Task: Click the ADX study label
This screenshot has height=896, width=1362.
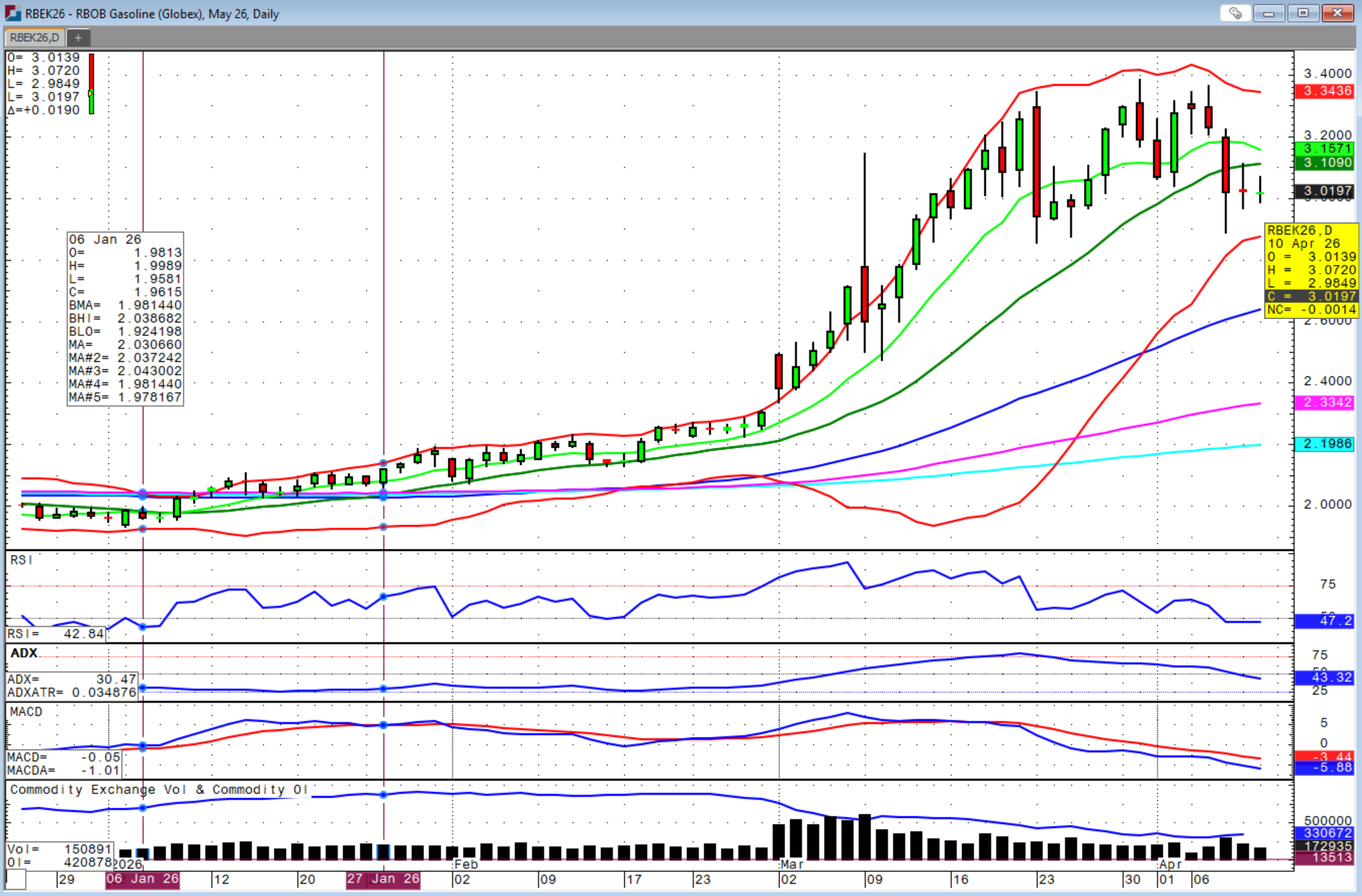Action: [x=24, y=653]
